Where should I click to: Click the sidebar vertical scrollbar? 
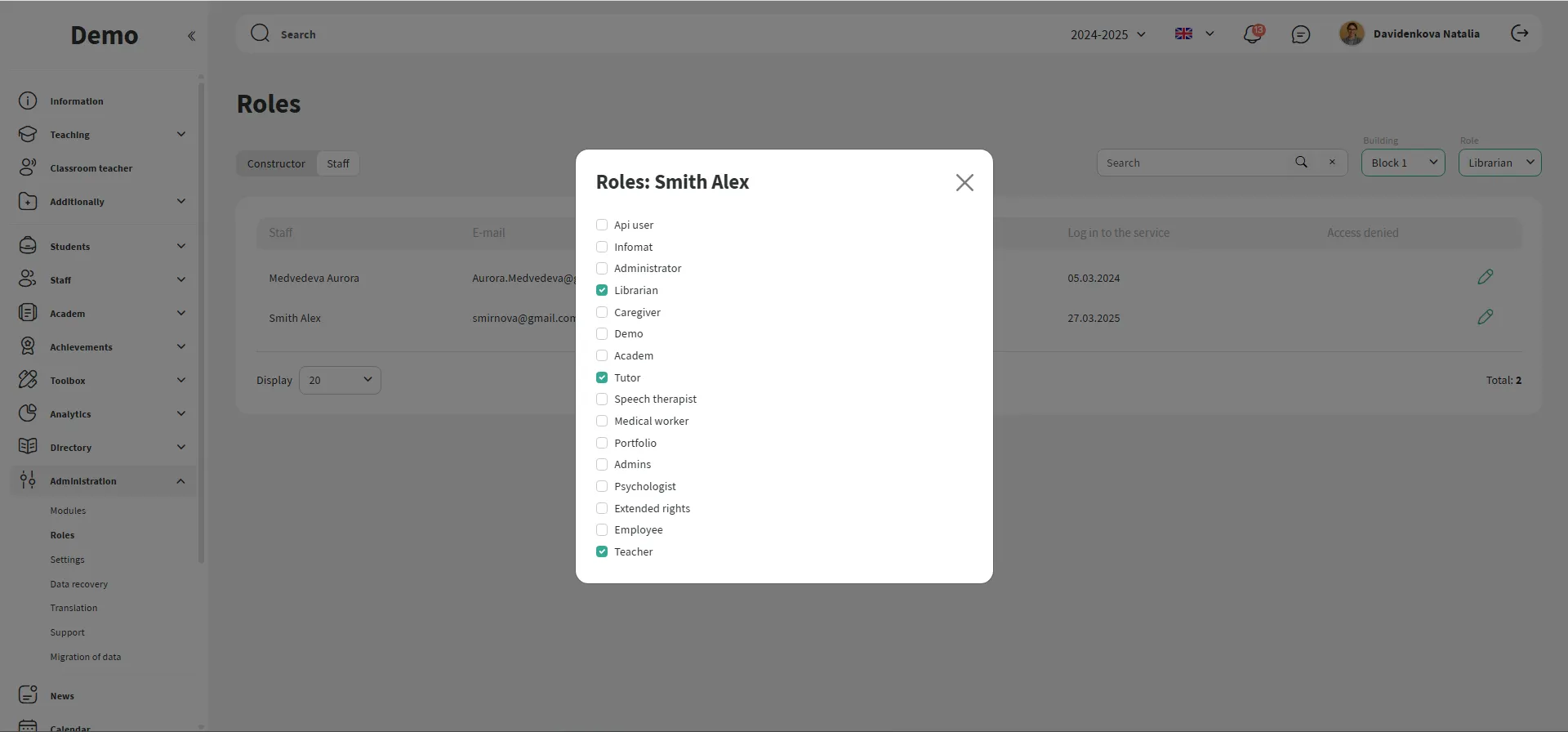tap(201, 319)
